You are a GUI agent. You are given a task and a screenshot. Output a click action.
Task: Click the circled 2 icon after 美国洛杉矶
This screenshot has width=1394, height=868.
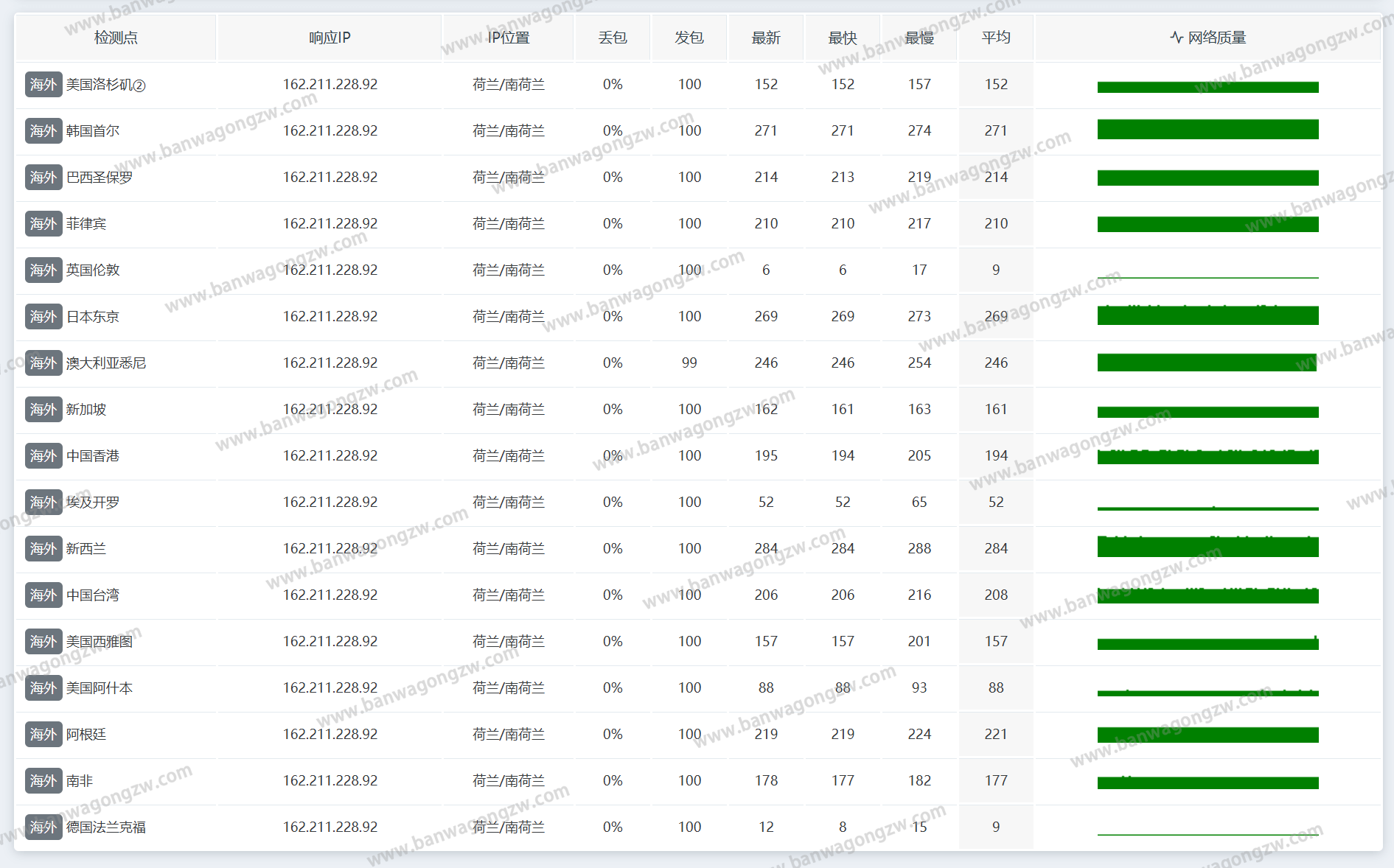tap(139, 85)
